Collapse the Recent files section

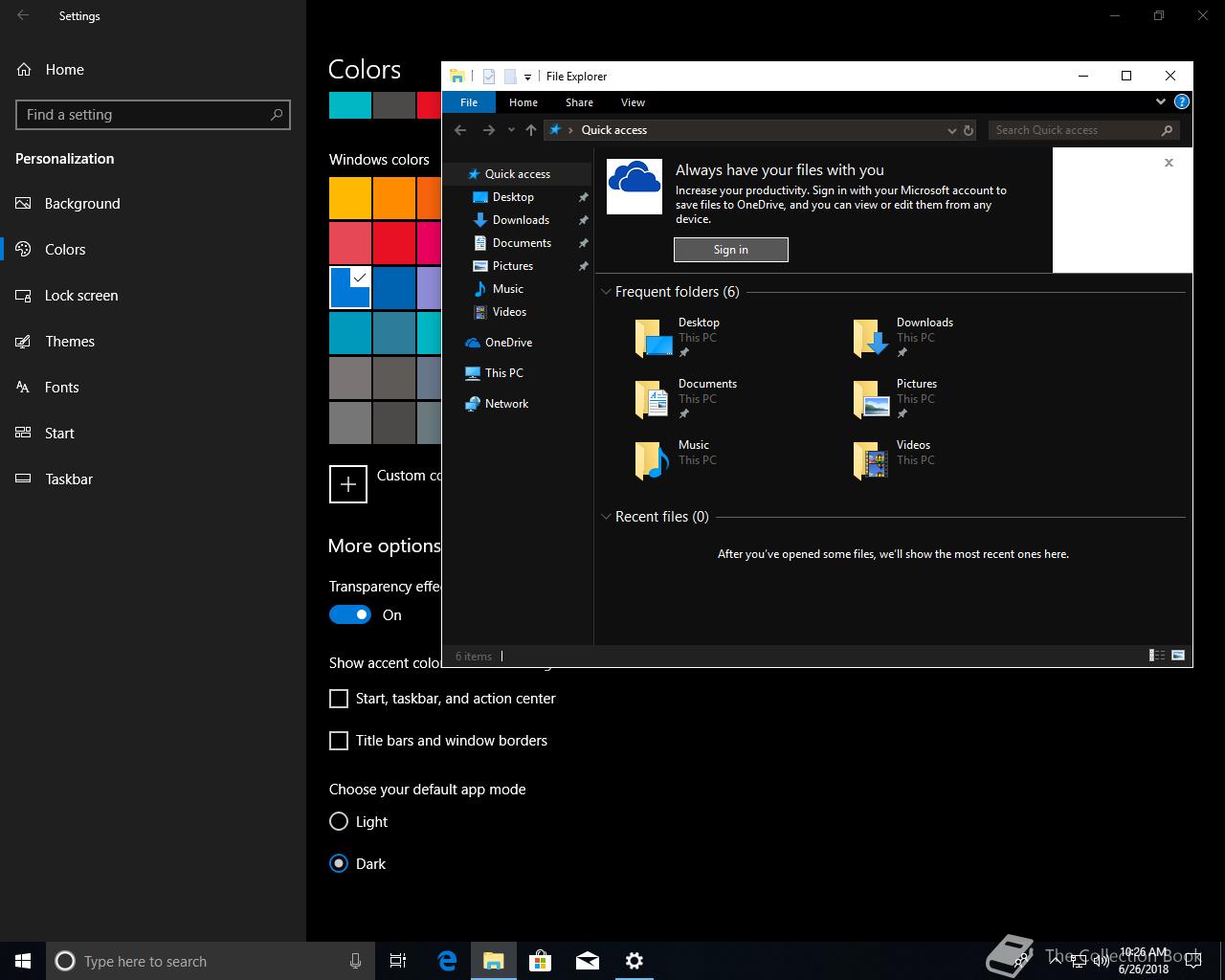[606, 517]
